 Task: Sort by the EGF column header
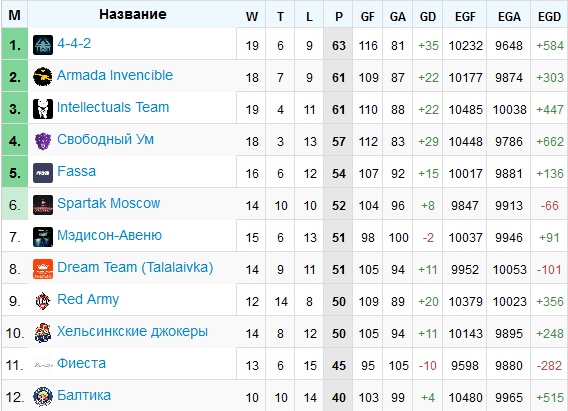tap(465, 16)
